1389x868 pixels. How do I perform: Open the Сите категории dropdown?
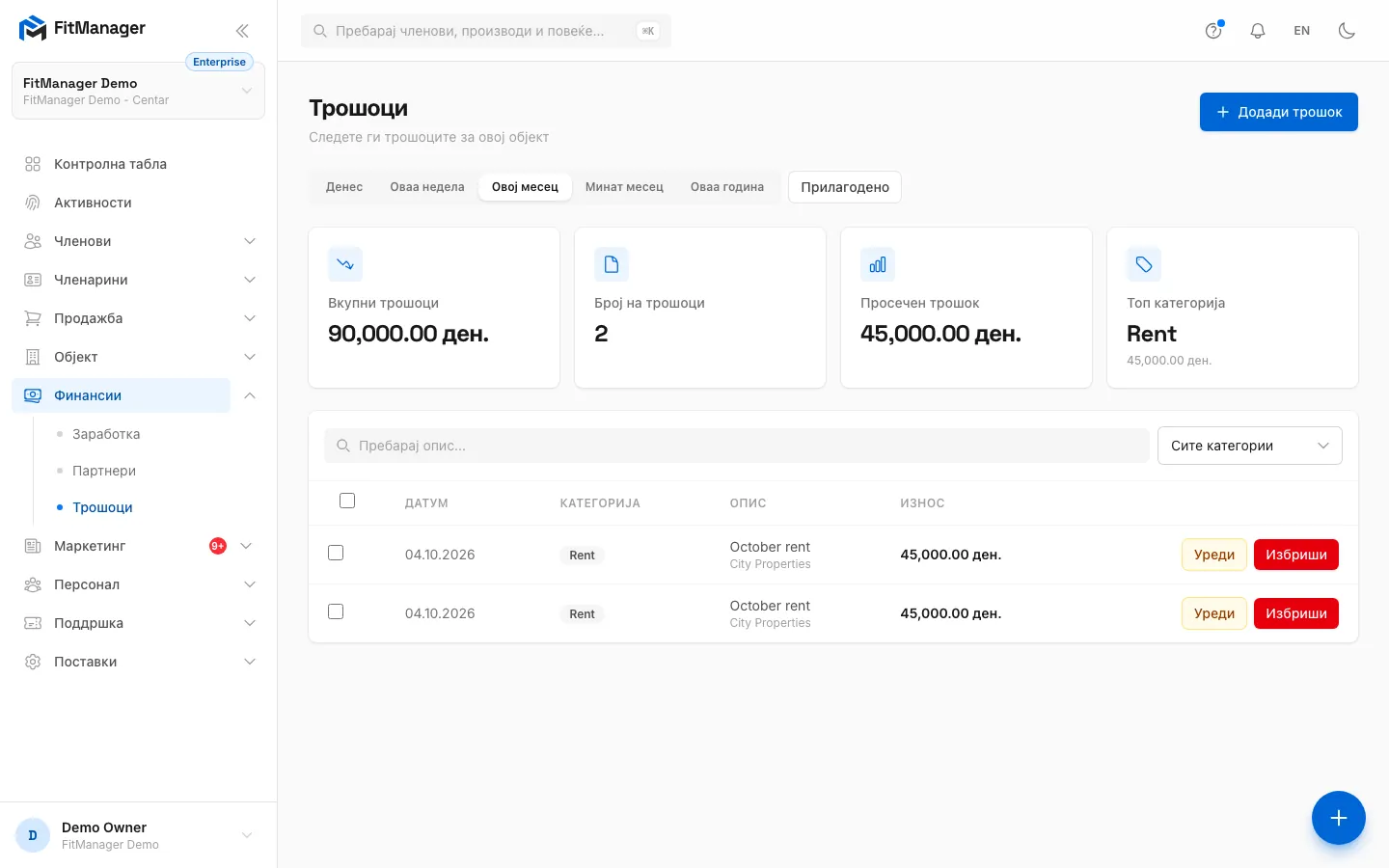point(1250,446)
